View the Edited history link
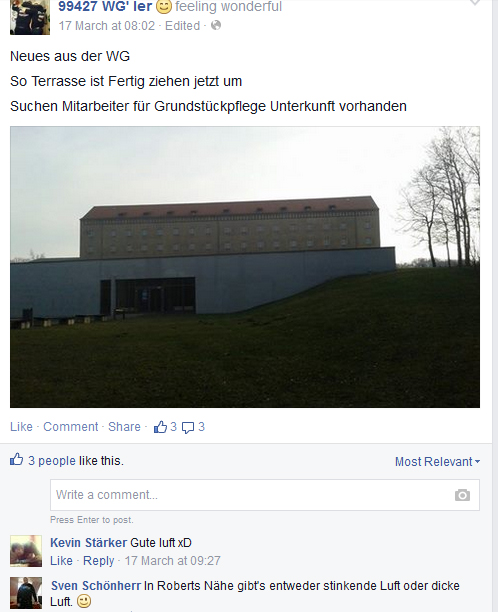The width and height of the screenshot is (498, 612). click(182, 26)
